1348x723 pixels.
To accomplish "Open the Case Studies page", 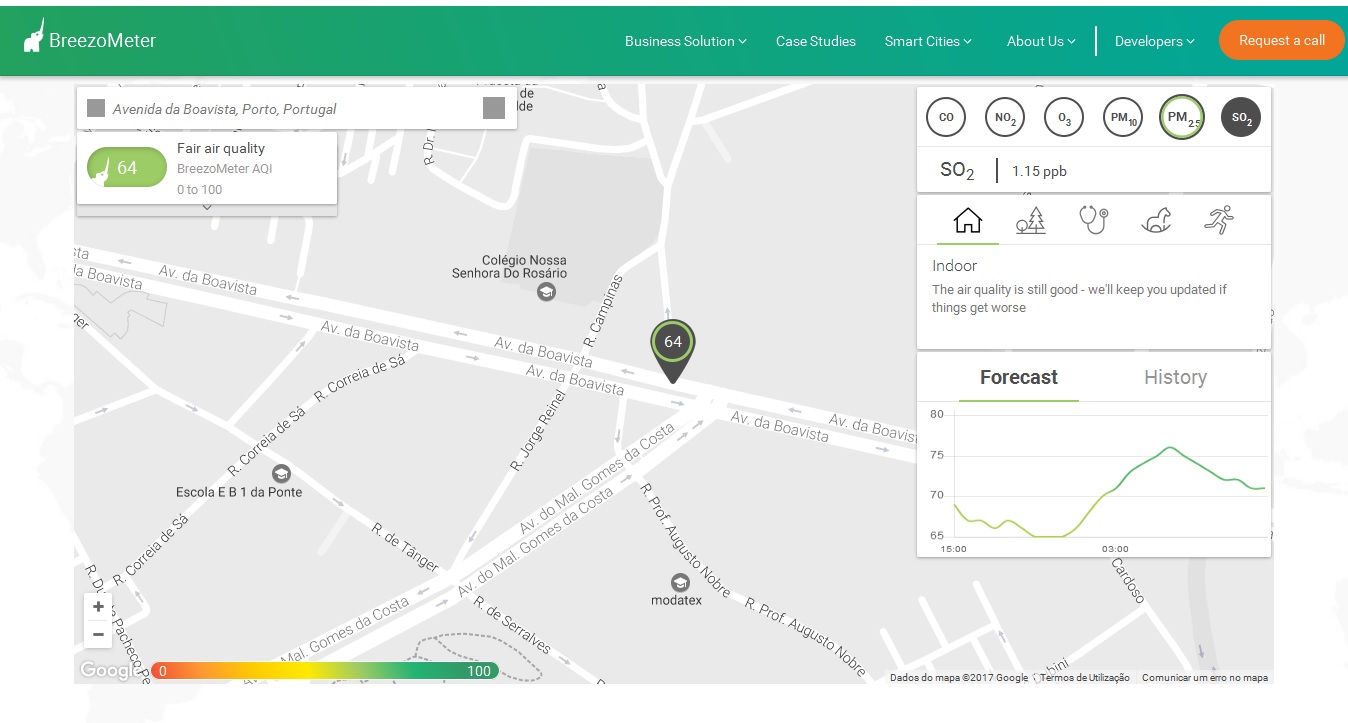I will (x=816, y=41).
